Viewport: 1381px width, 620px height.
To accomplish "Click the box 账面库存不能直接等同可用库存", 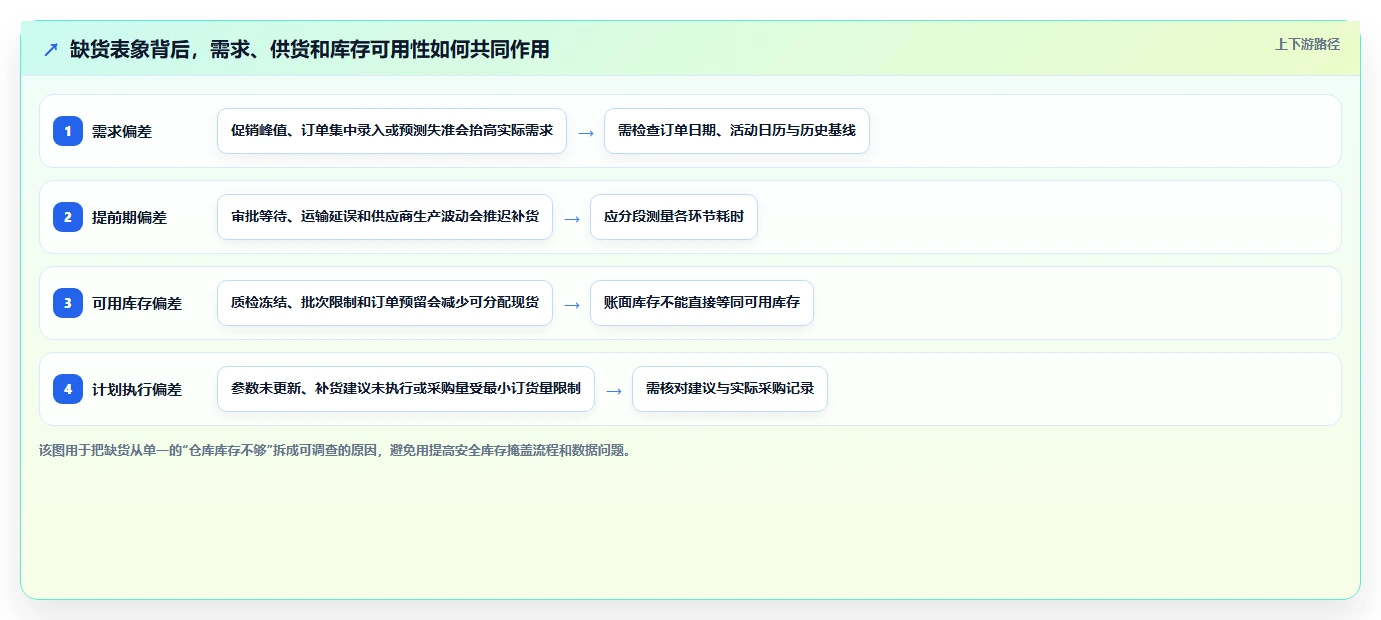I will pyautogui.click(x=702, y=303).
